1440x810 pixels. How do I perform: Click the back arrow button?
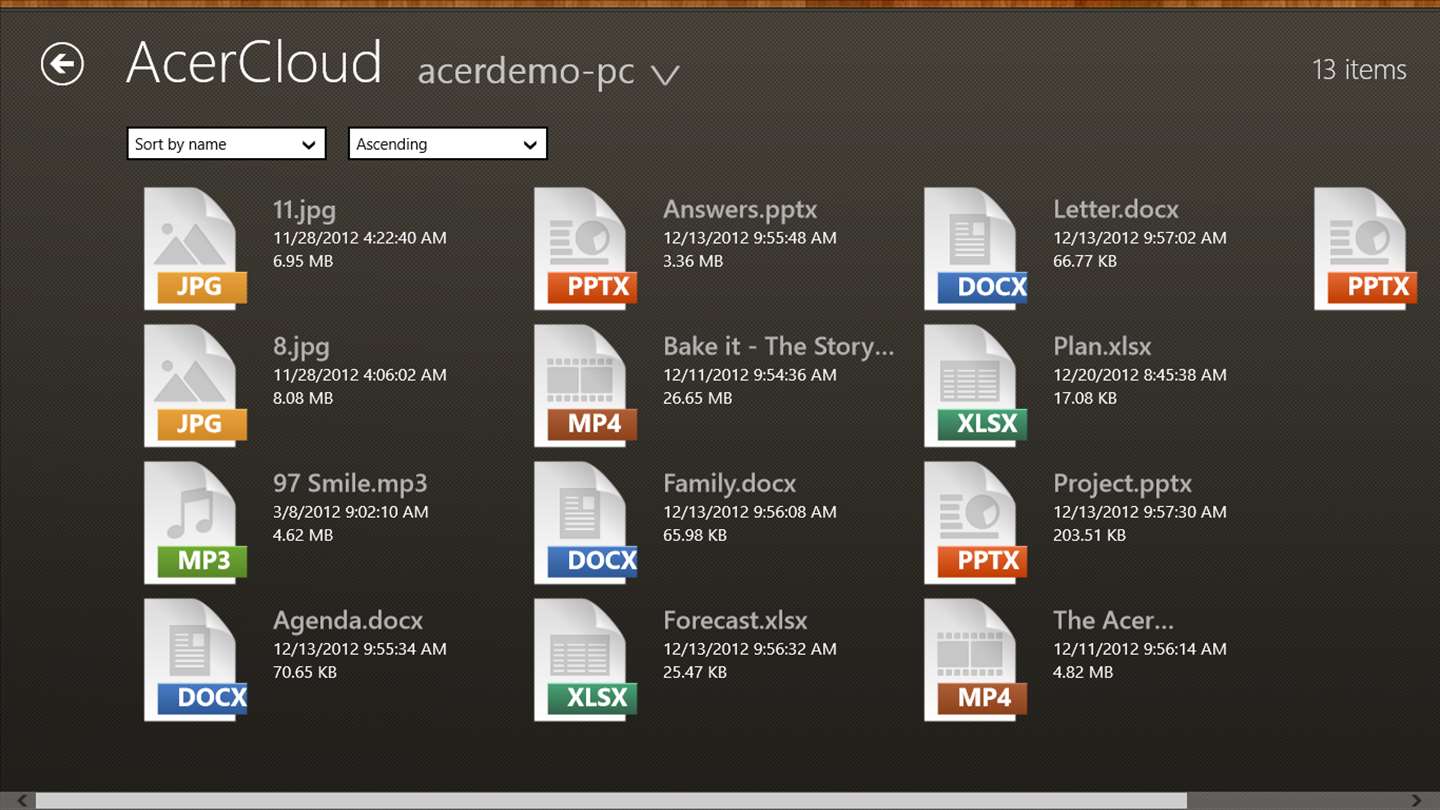(x=62, y=65)
